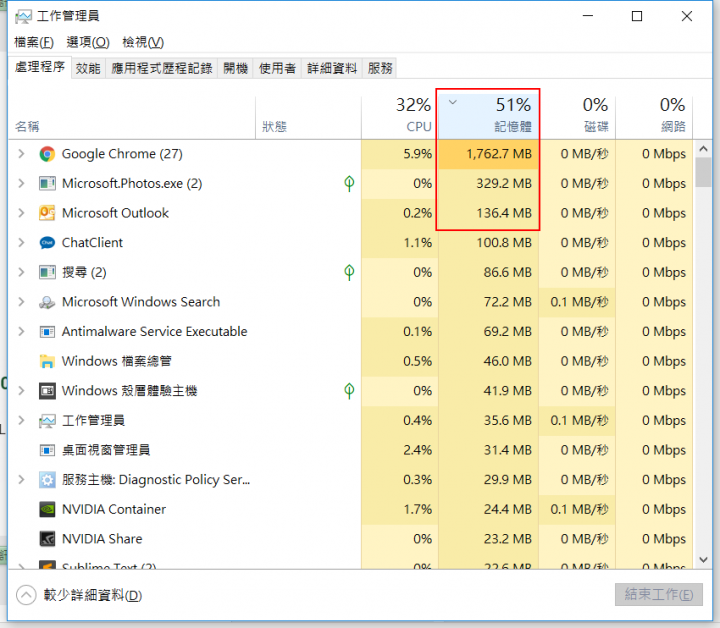
Task: Click 較少詳細資料(D) to collapse view
Action: coord(79,595)
